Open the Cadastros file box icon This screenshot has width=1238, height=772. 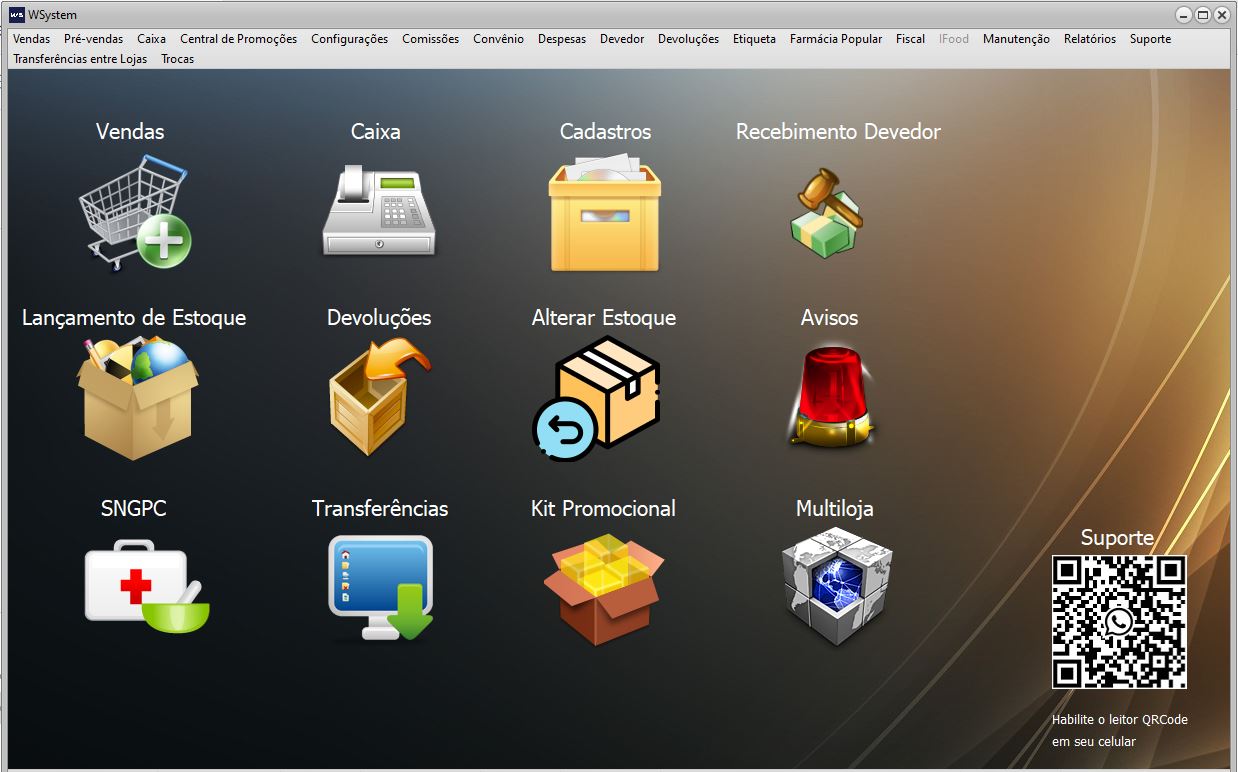(x=604, y=213)
